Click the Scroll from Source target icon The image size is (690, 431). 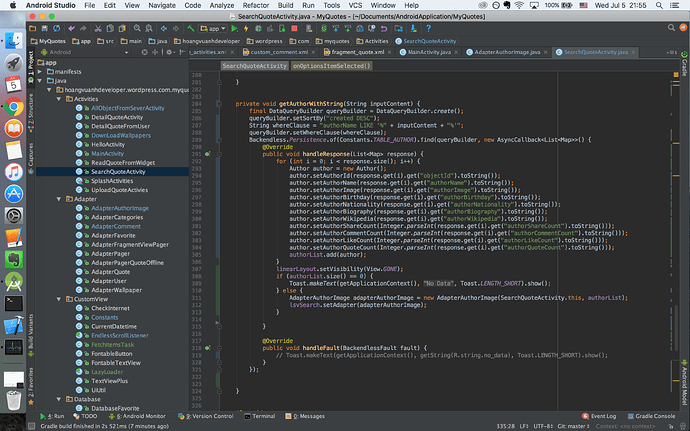point(144,52)
